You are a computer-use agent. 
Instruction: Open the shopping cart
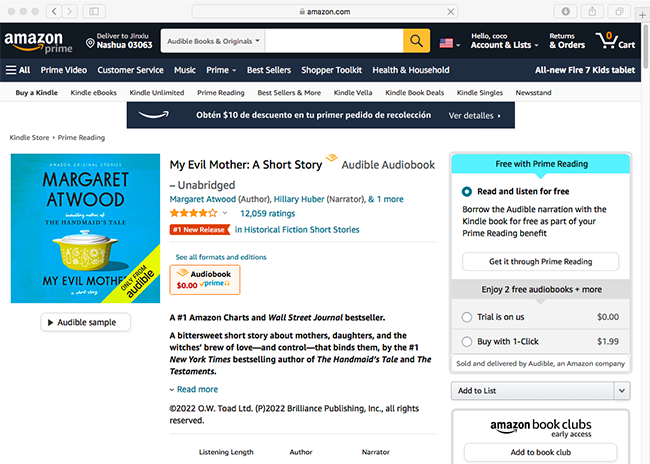point(614,41)
